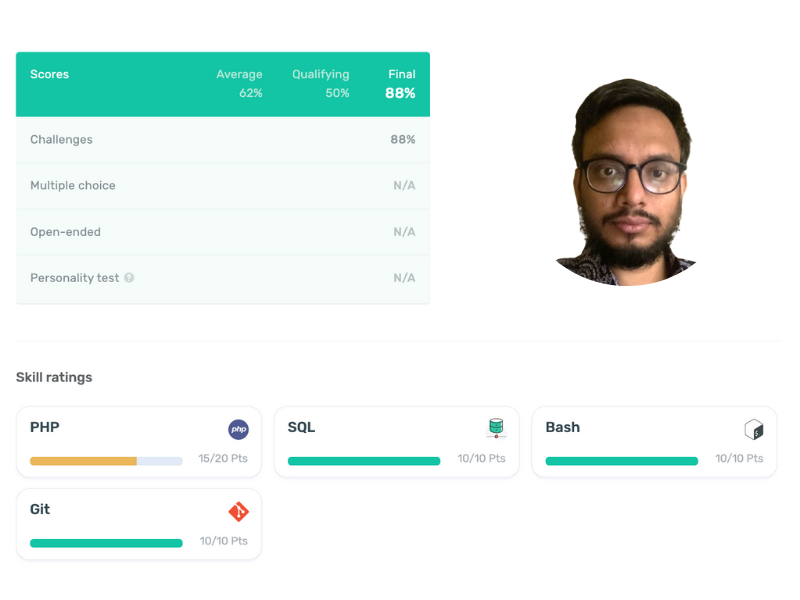Image resolution: width=800 pixels, height=600 pixels.
Task: Click the Git logo icon
Action: coord(238,511)
